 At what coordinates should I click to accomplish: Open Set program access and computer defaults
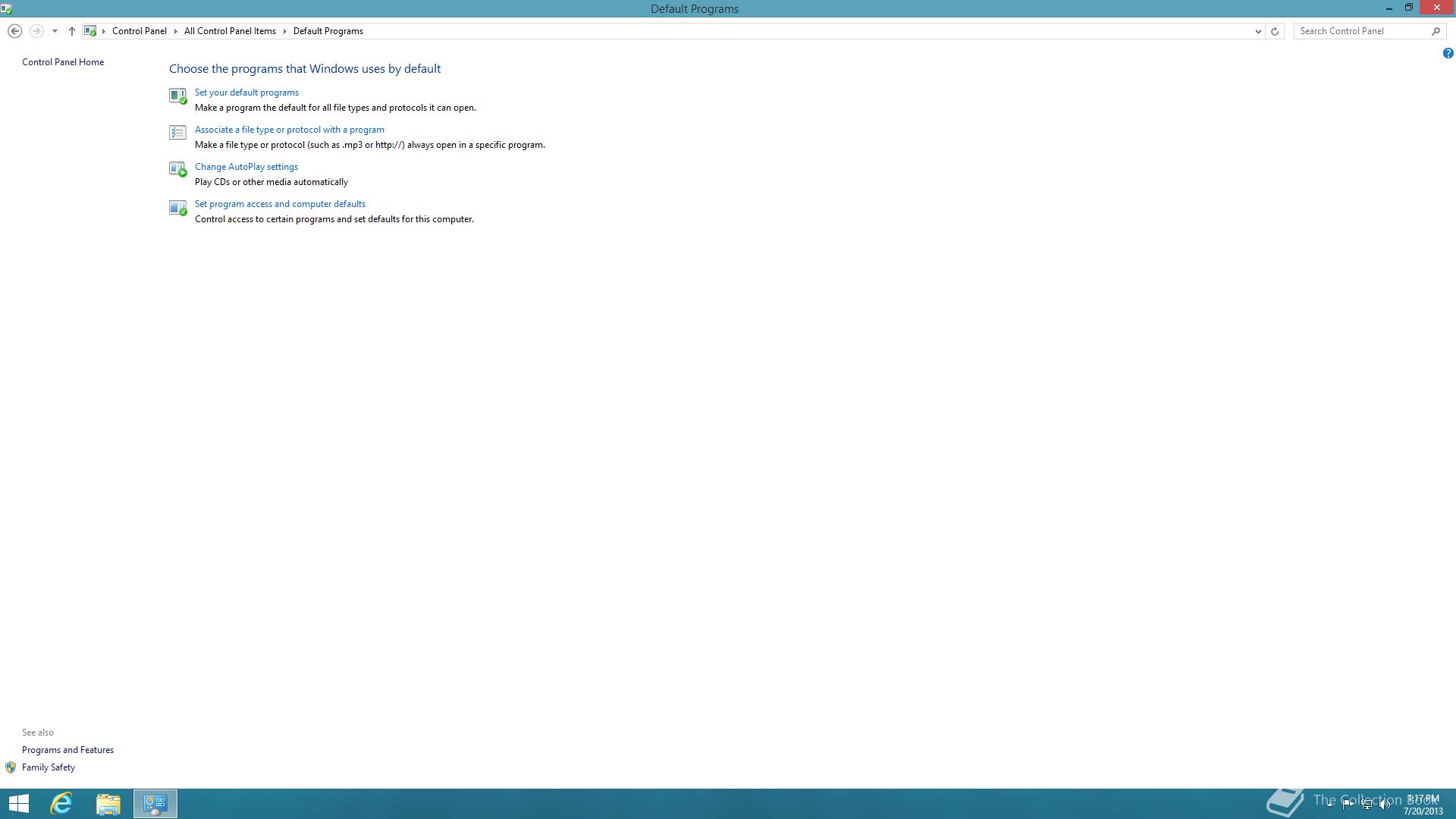pos(280,204)
